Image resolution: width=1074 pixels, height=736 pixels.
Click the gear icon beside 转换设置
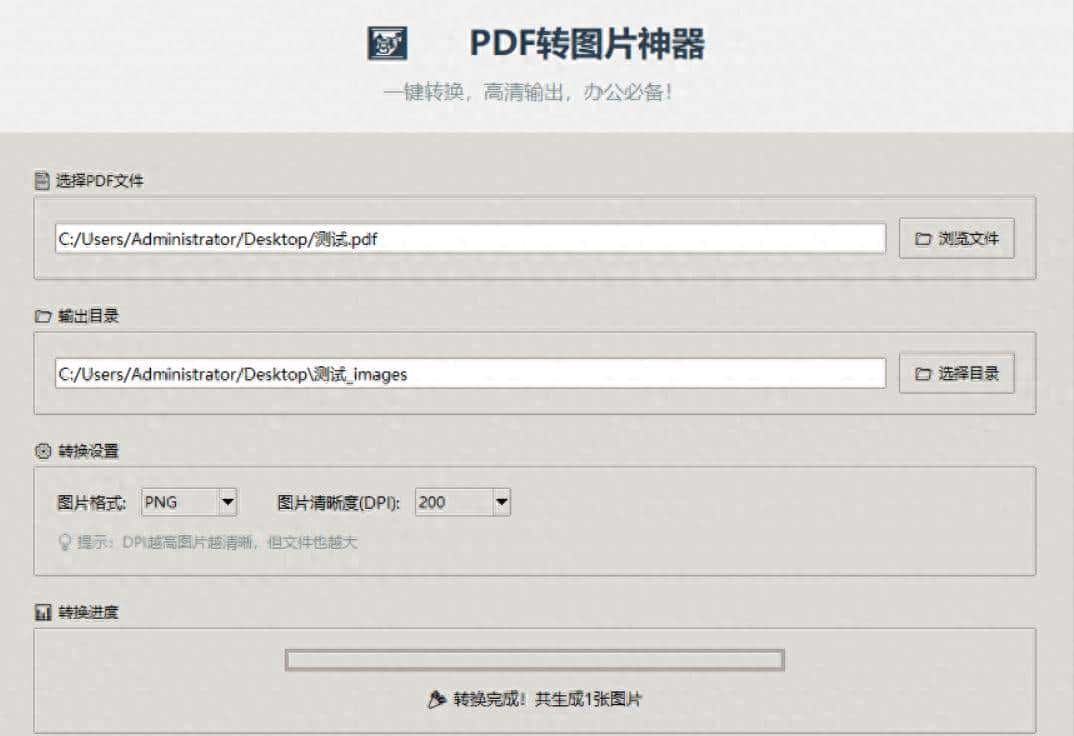42,451
